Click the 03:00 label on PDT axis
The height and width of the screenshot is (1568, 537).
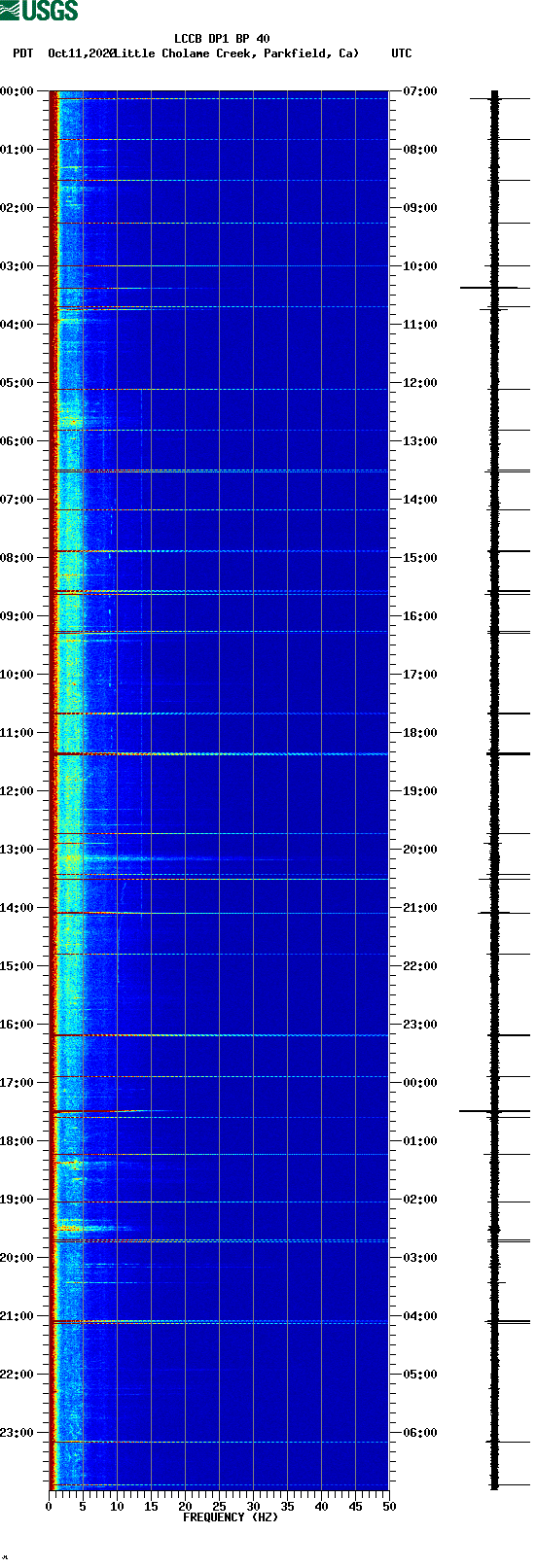tap(18, 266)
